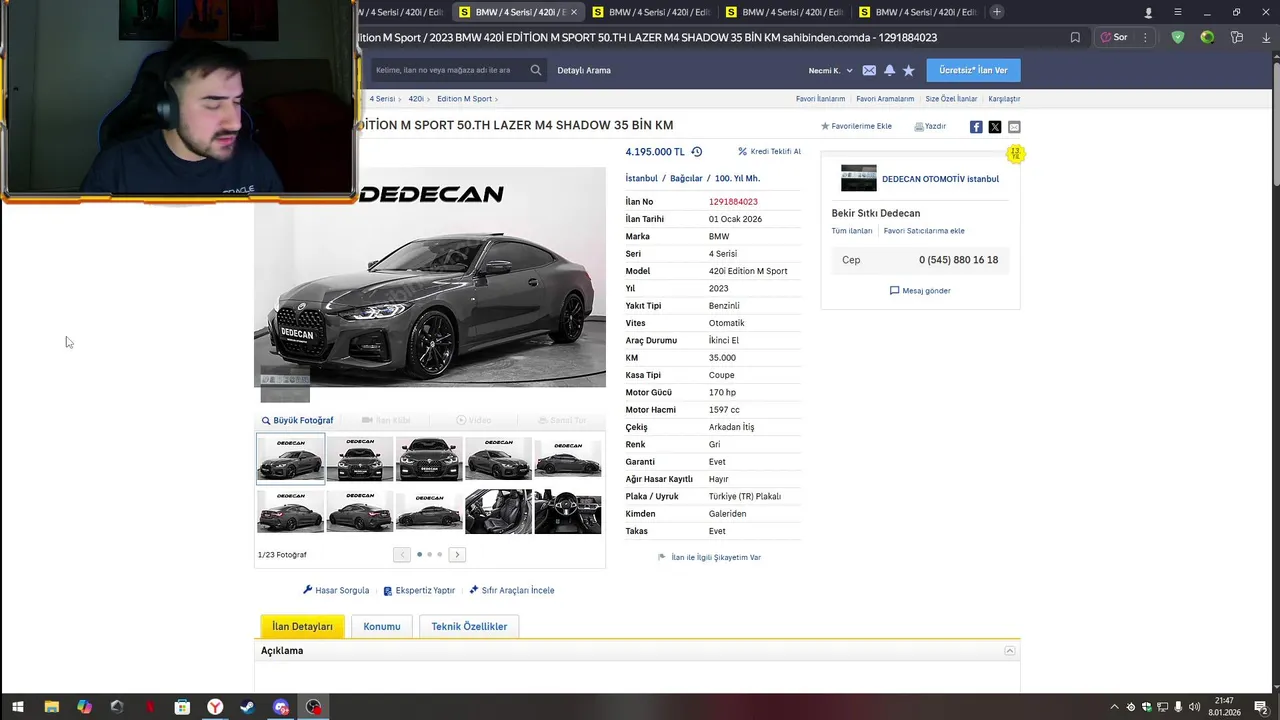1280x720 pixels.
Task: Share the listing on X
Action: coord(995,127)
